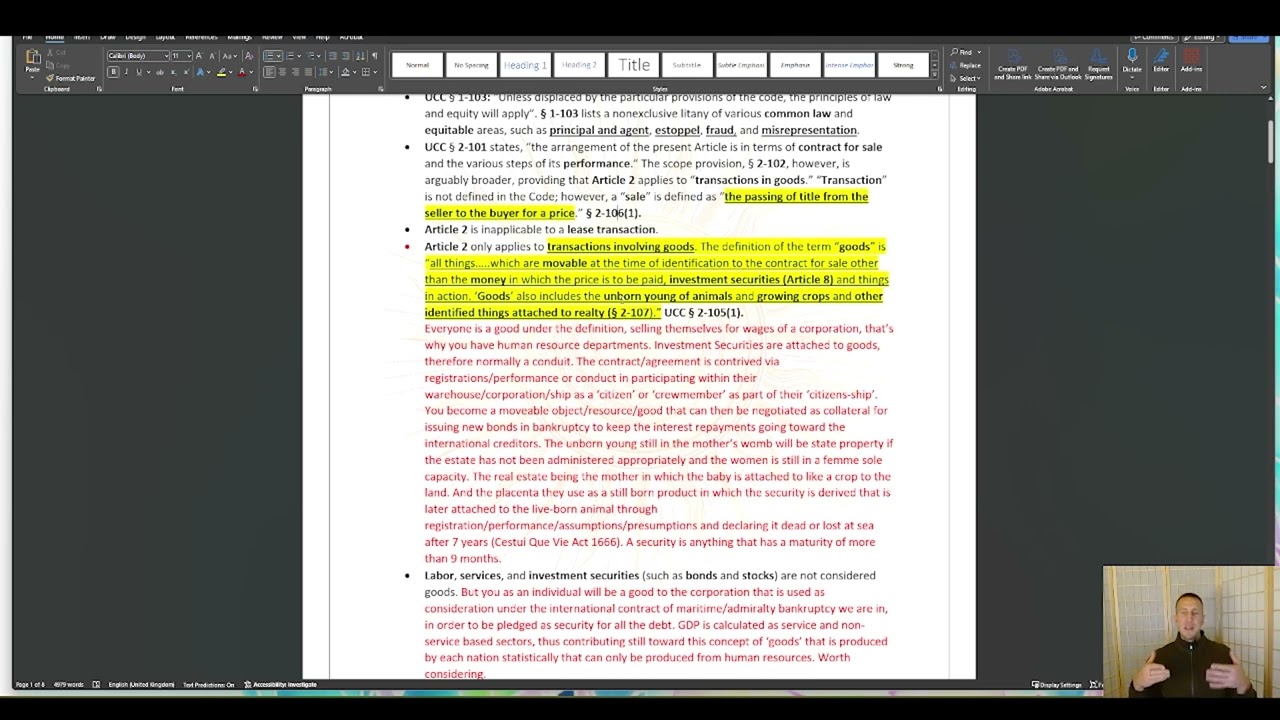Open the Editing mode dropdown
Image resolution: width=1280 pixels, height=720 pixels.
tap(1203, 37)
